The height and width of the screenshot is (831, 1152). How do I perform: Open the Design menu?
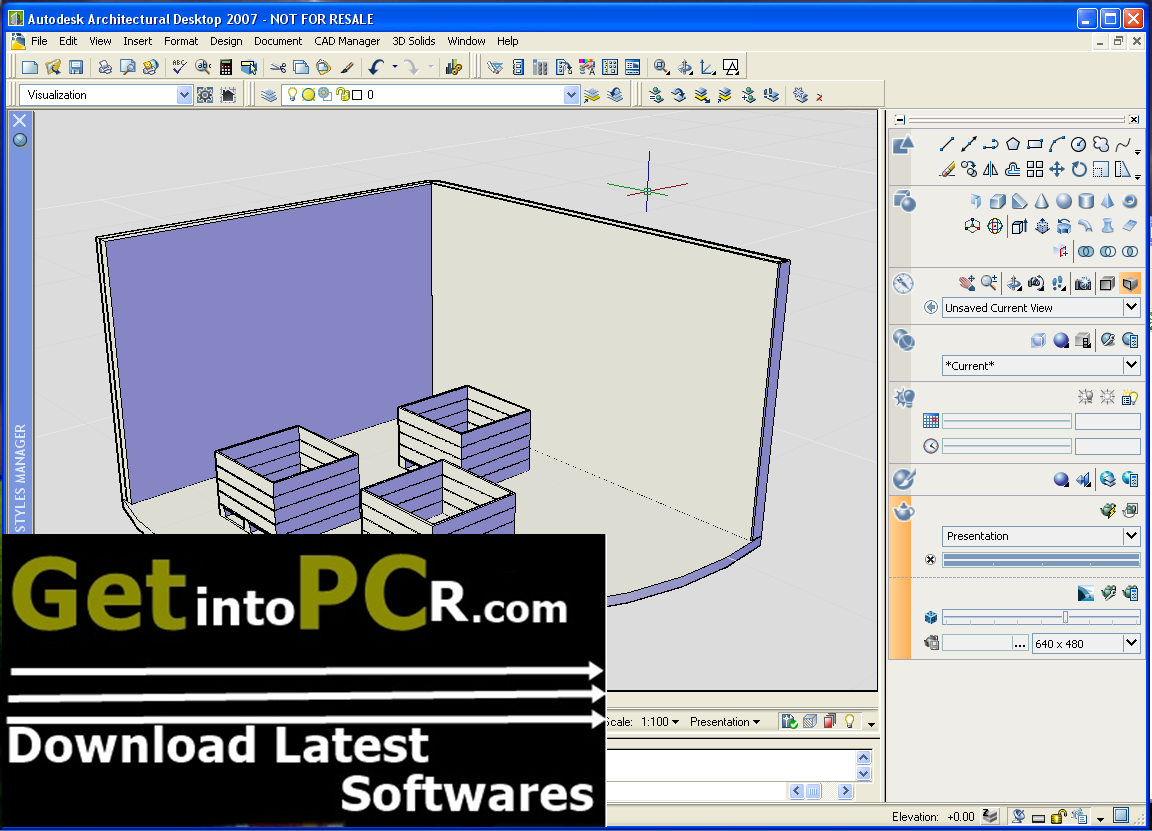(x=226, y=41)
